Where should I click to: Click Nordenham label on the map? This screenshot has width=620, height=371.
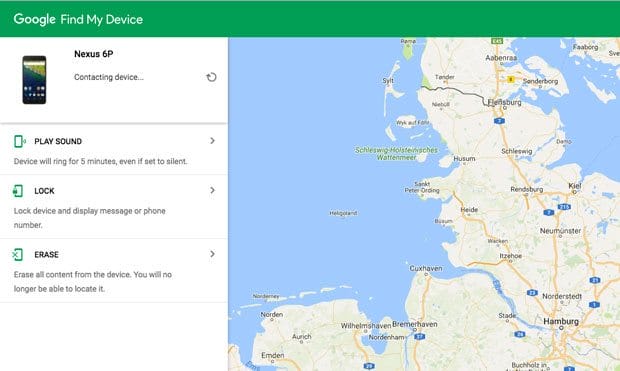click(x=386, y=337)
